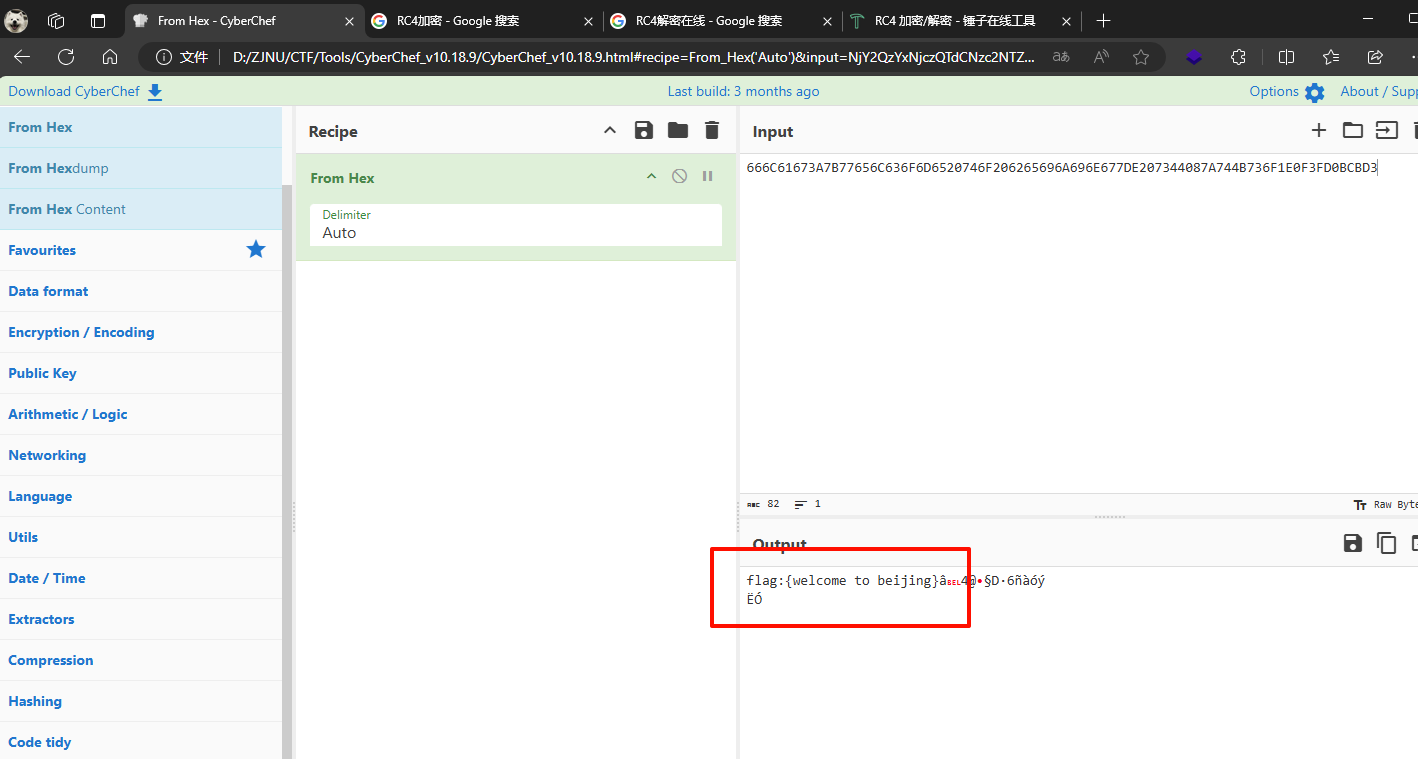Disable the From Hex operation
Image resolution: width=1418 pixels, height=759 pixels.
coord(679,176)
